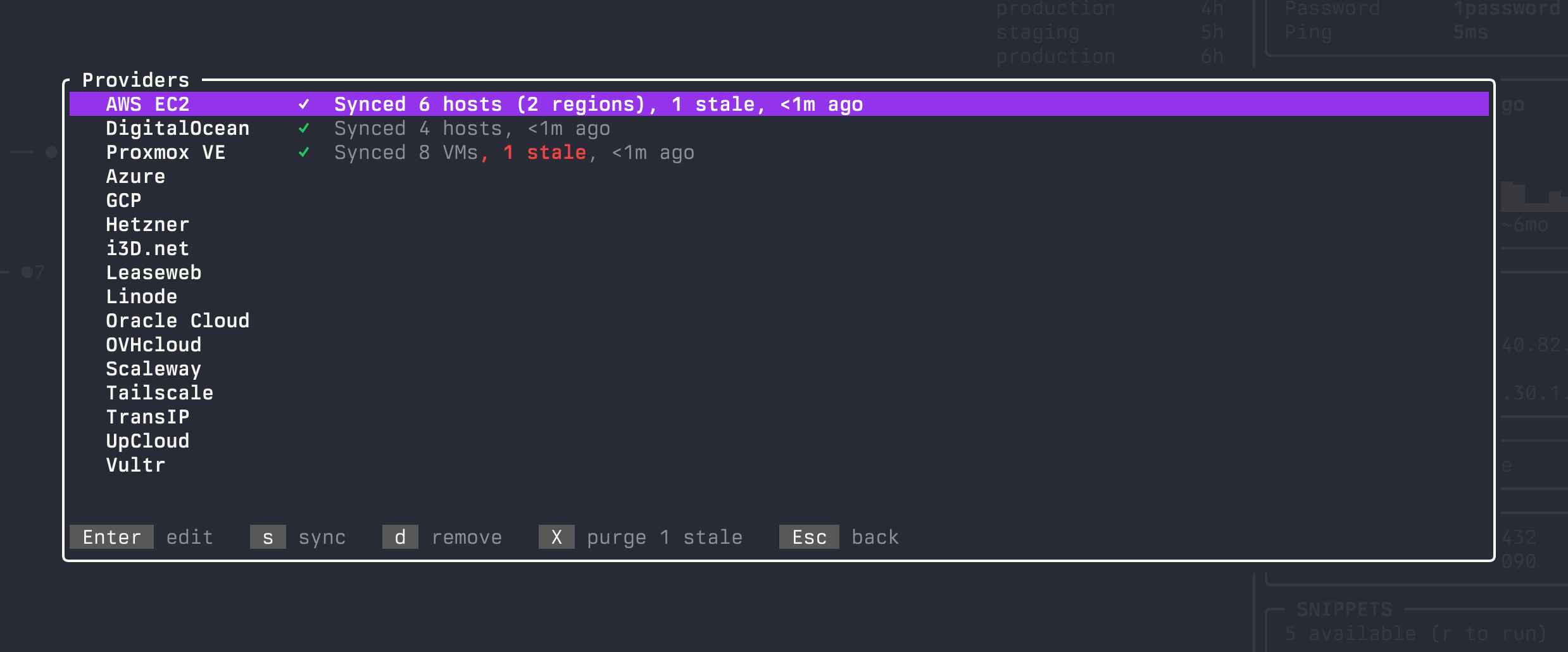
Task: Click the red '1 stale' text for Proxmox
Action: tap(544, 153)
